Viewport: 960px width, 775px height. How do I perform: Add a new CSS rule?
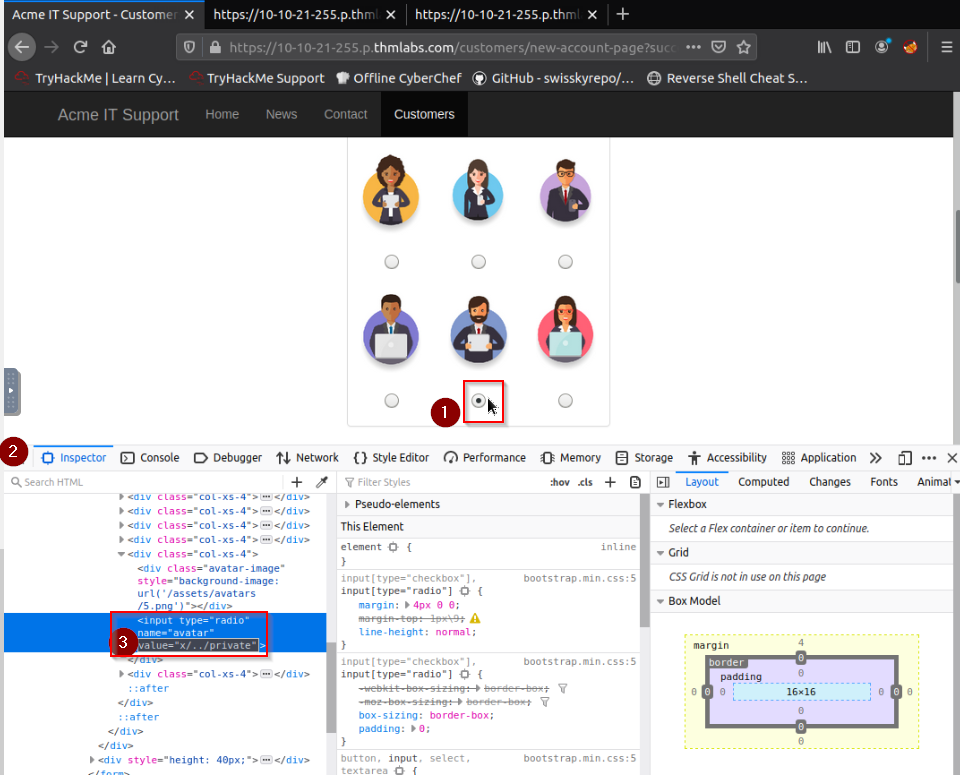tap(610, 482)
